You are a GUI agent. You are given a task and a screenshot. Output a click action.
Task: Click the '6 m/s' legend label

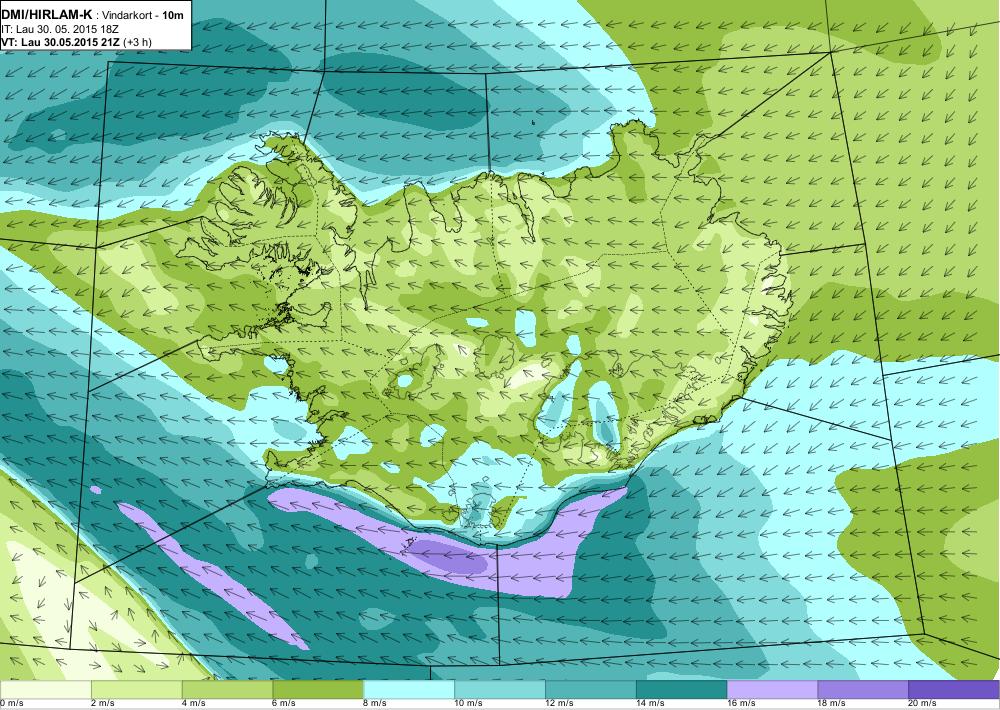285,704
